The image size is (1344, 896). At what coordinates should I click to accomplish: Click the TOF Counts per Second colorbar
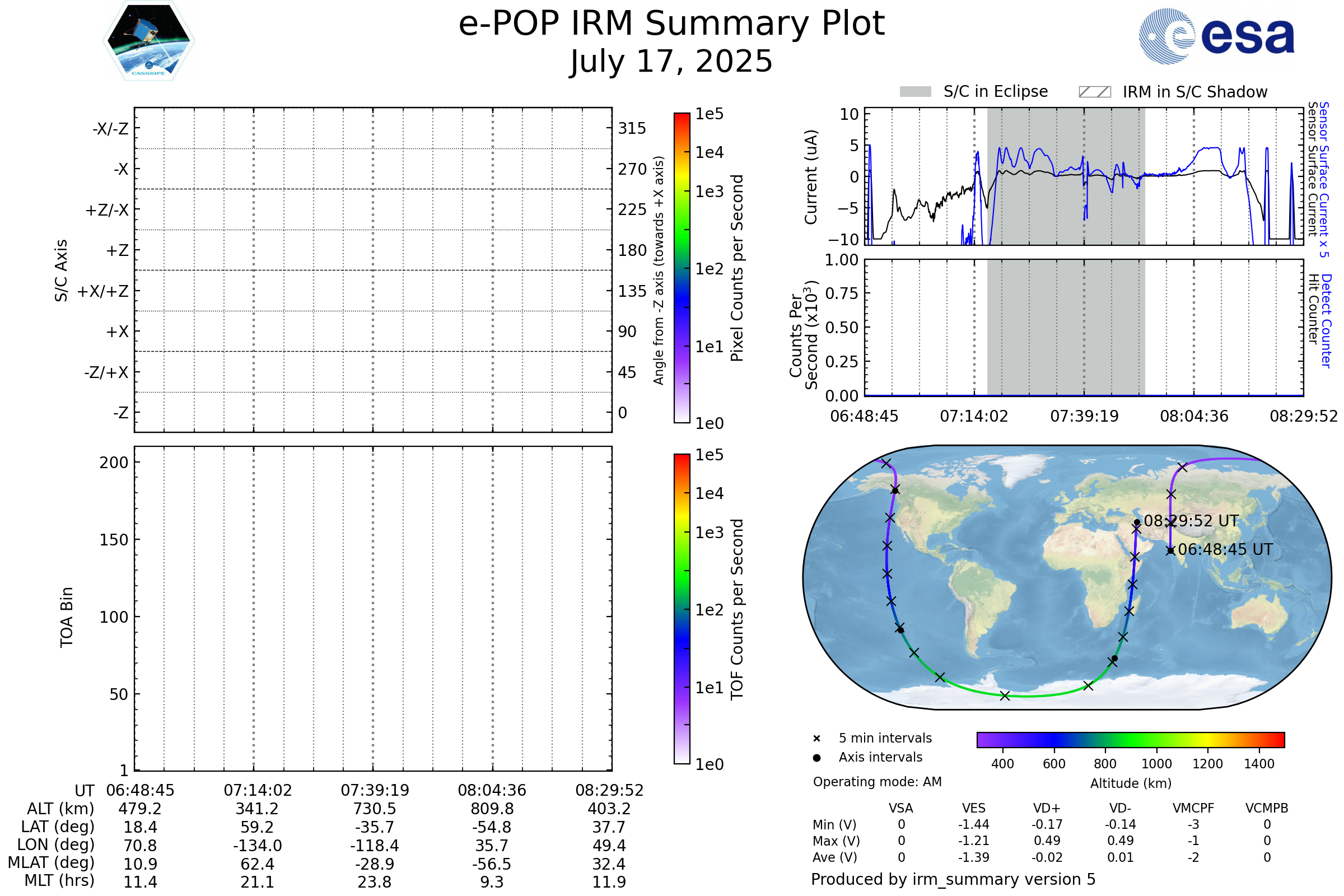682,609
